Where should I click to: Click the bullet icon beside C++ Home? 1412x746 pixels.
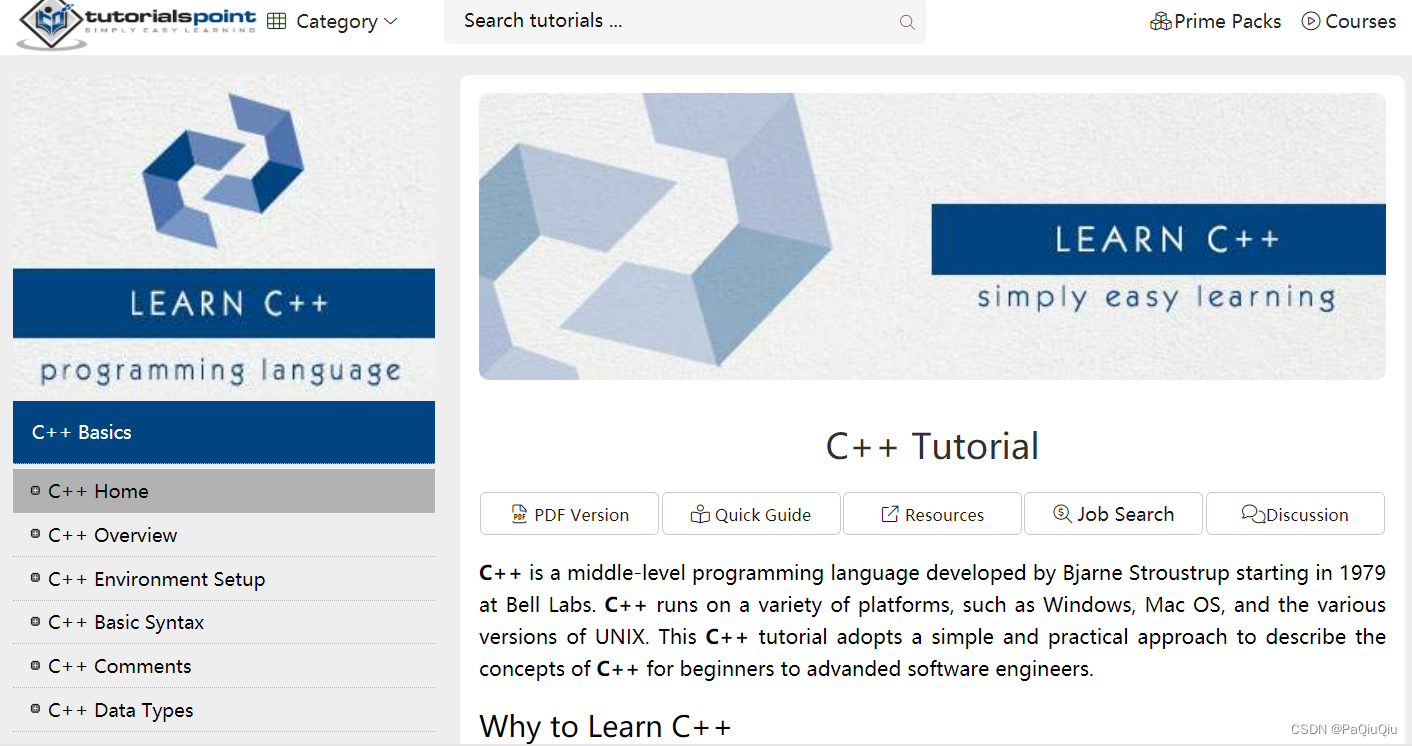tap(36, 490)
